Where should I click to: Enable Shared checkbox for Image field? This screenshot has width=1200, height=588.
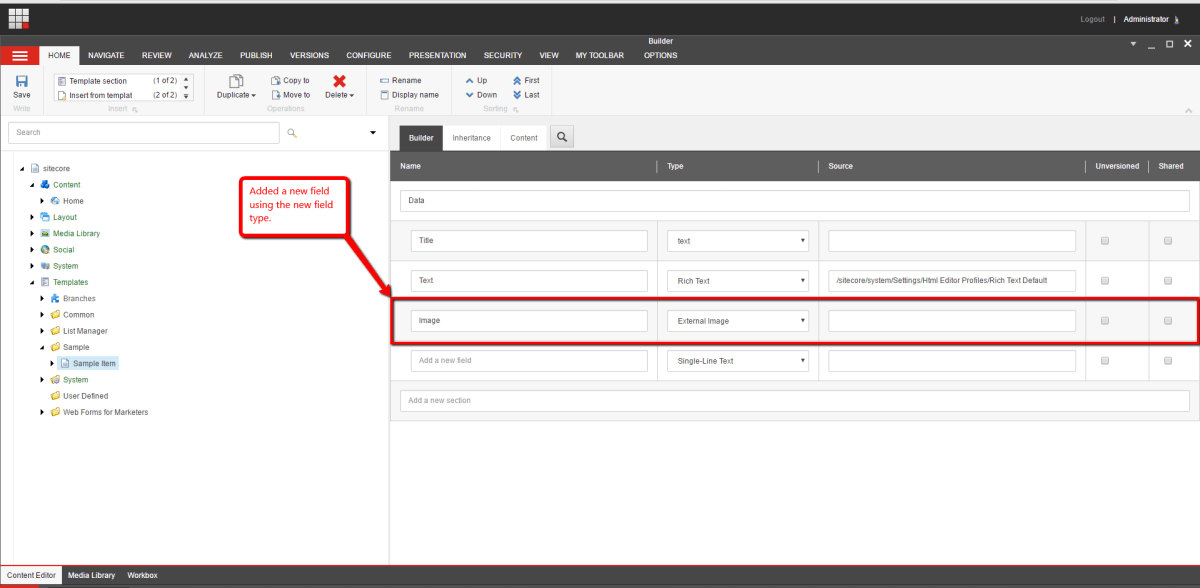(x=1168, y=321)
